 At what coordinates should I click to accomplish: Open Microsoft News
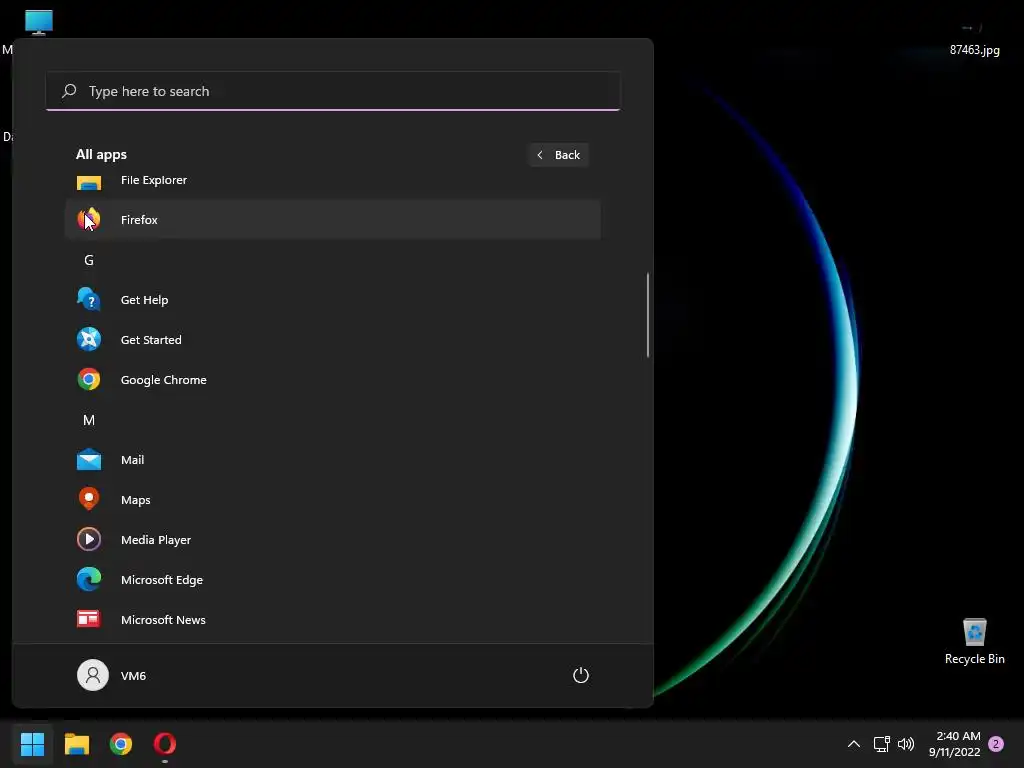pos(332,620)
